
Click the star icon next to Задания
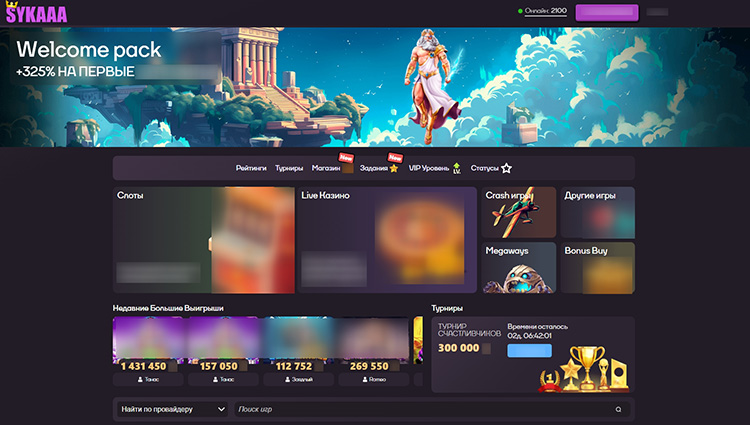(393, 168)
